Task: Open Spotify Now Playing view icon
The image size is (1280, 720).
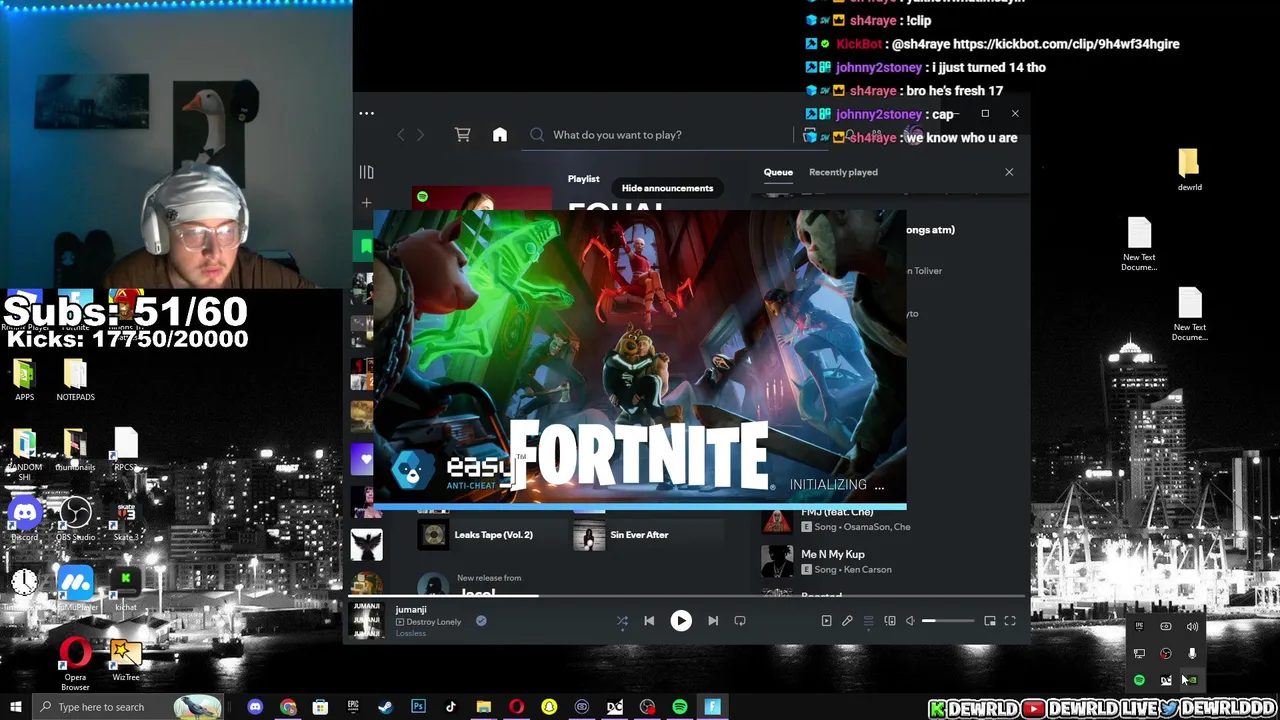Action: [x=826, y=621]
